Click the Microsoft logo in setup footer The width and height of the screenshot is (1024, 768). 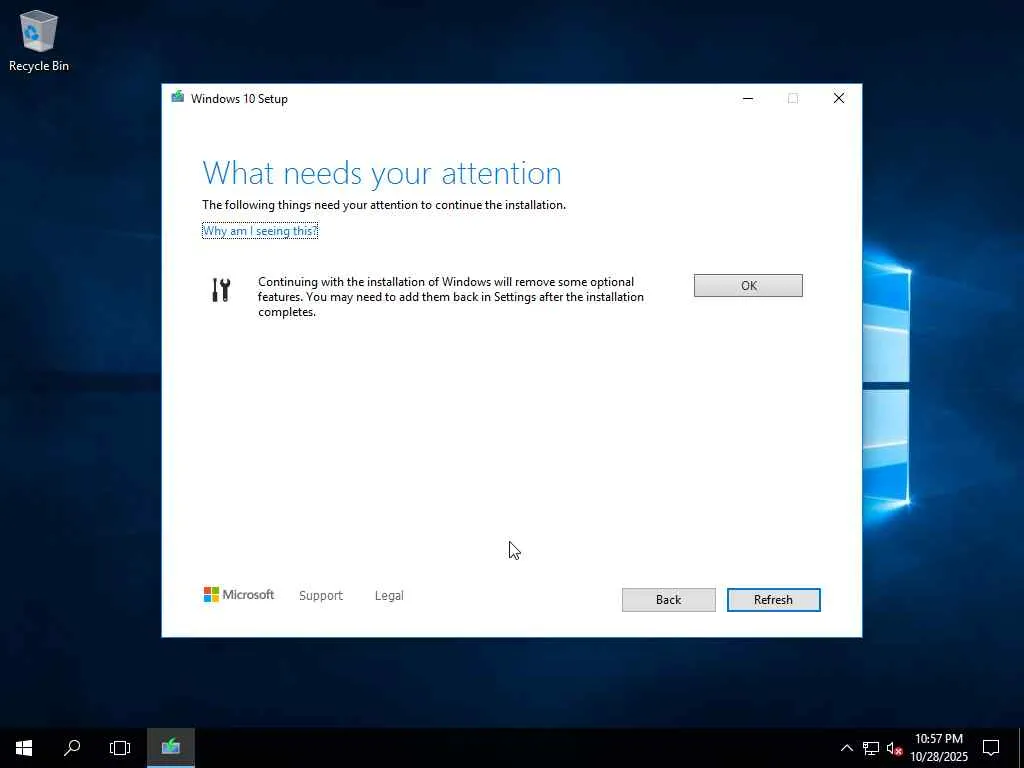[239, 594]
